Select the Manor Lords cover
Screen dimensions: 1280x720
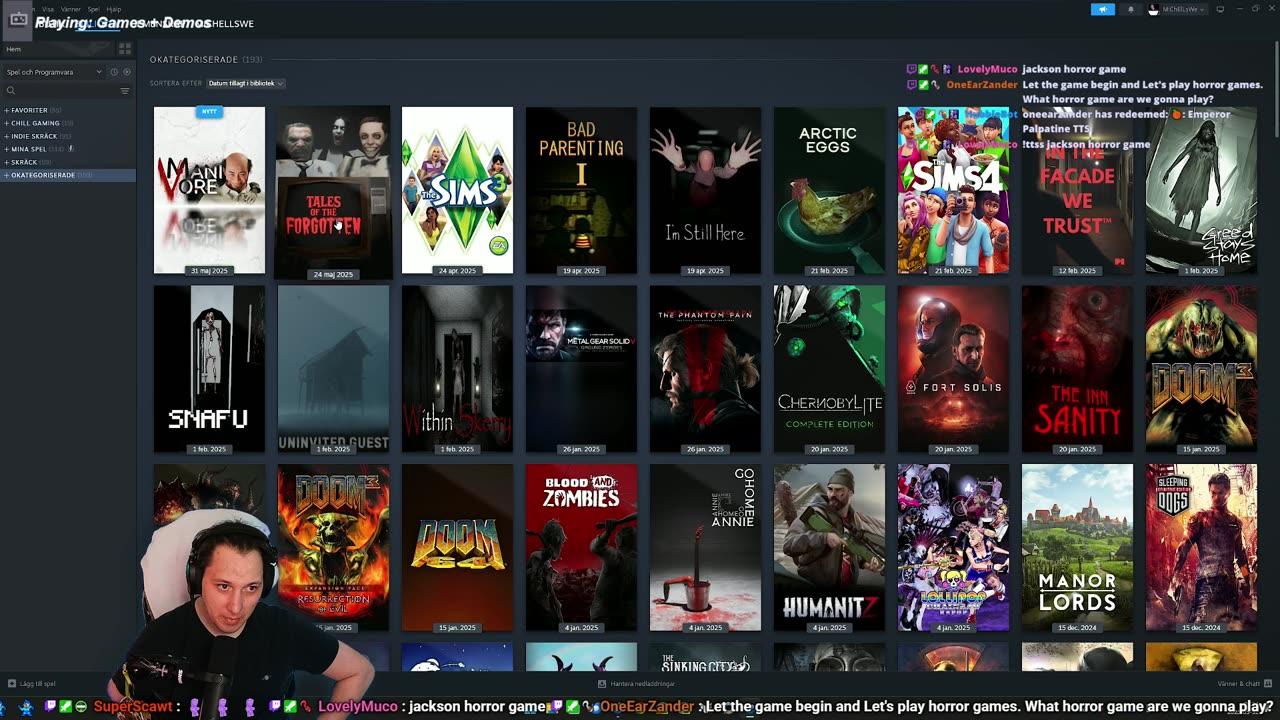pyautogui.click(x=1077, y=547)
